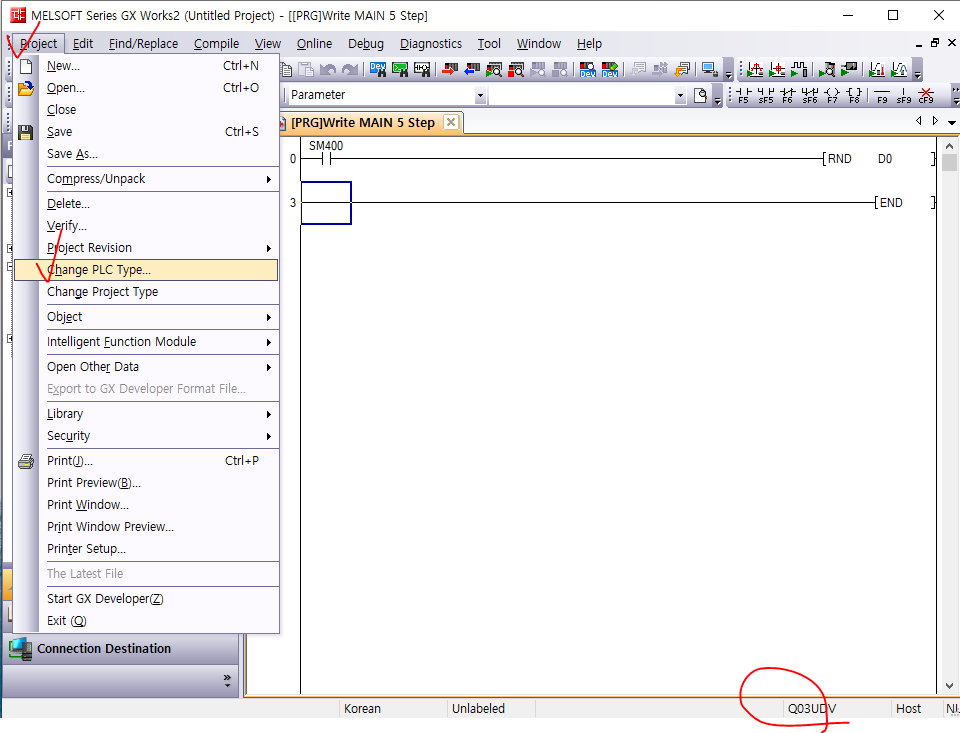Open the instruction search binoculars icon

click(x=400, y=69)
